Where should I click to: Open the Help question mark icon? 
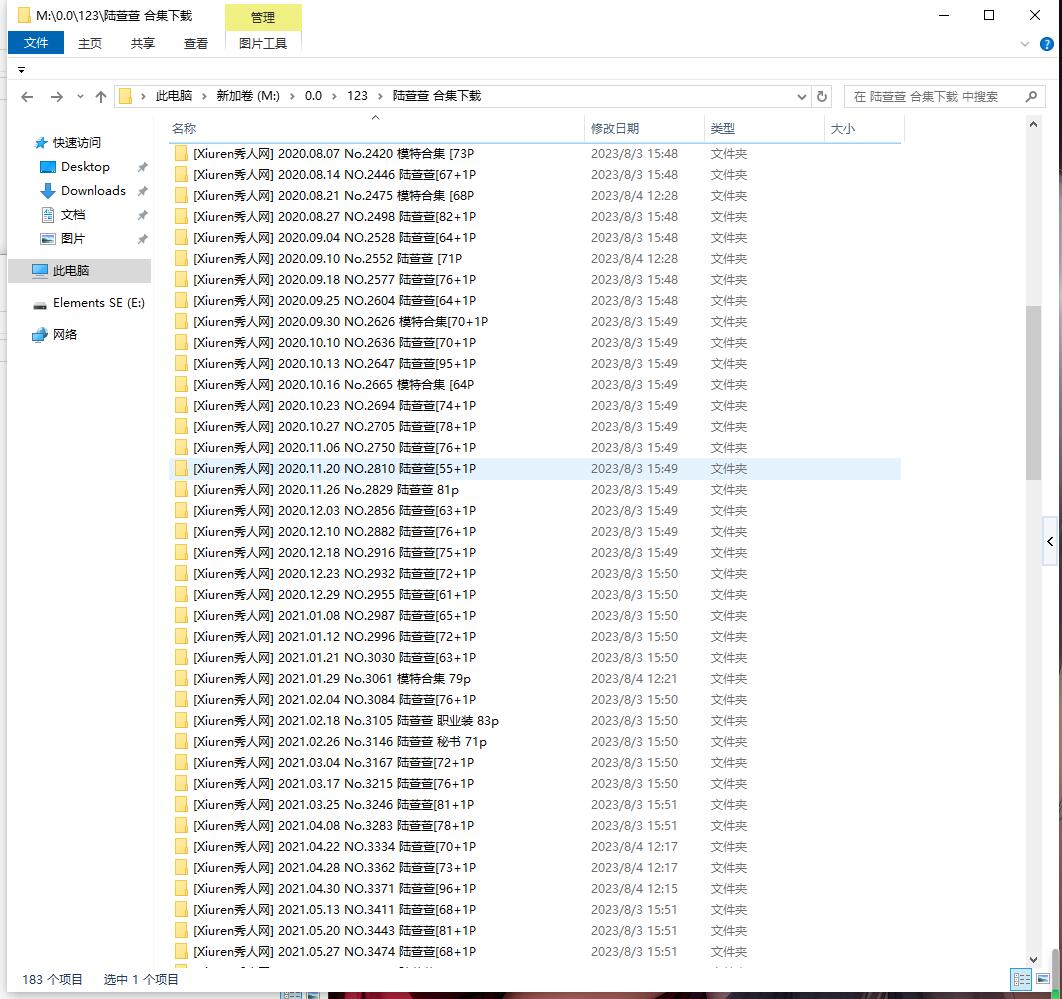(x=1044, y=44)
